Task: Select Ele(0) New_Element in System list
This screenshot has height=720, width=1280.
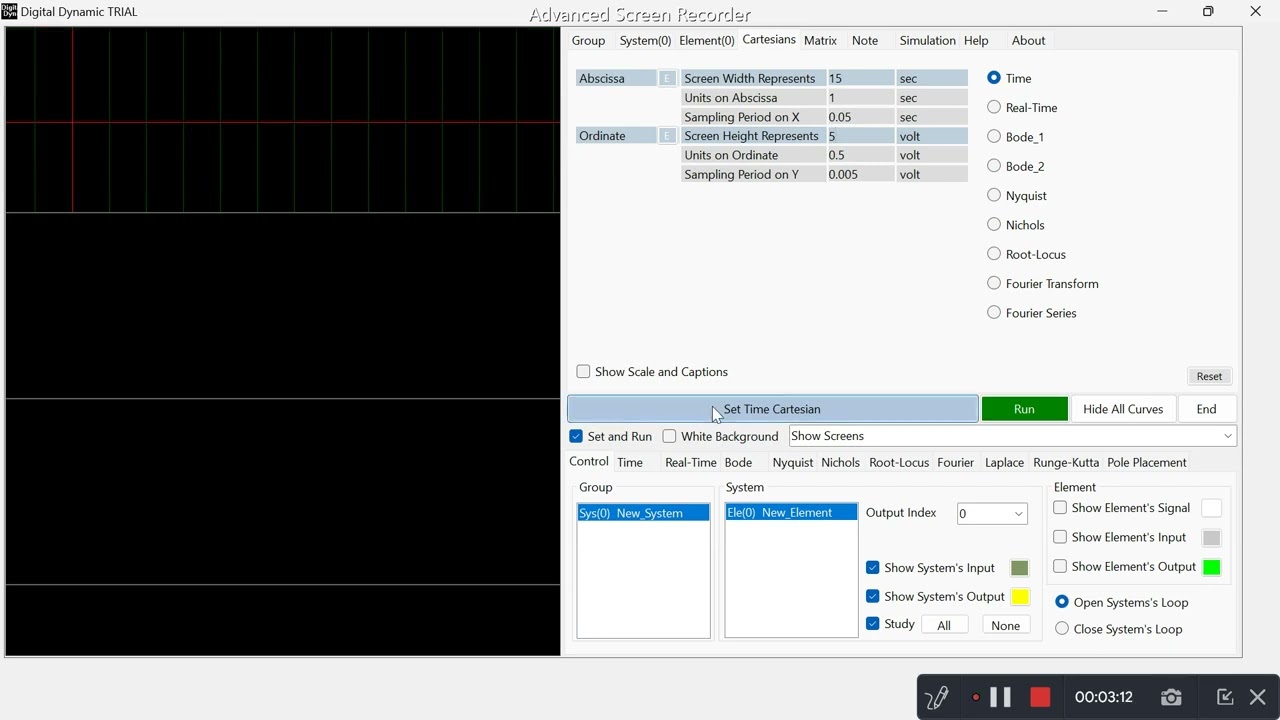Action: tap(791, 512)
